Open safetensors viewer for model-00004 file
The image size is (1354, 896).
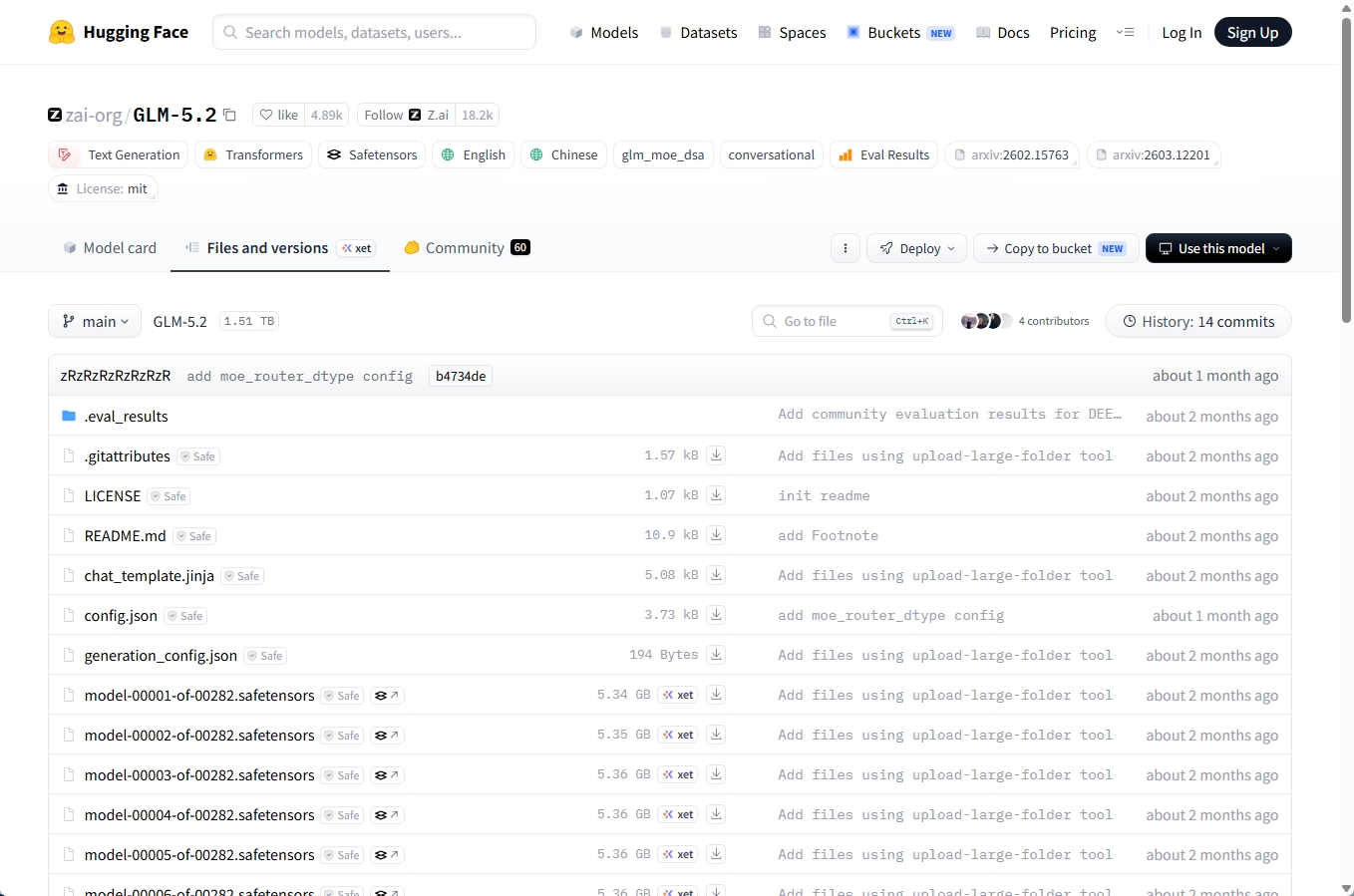[x=387, y=815]
